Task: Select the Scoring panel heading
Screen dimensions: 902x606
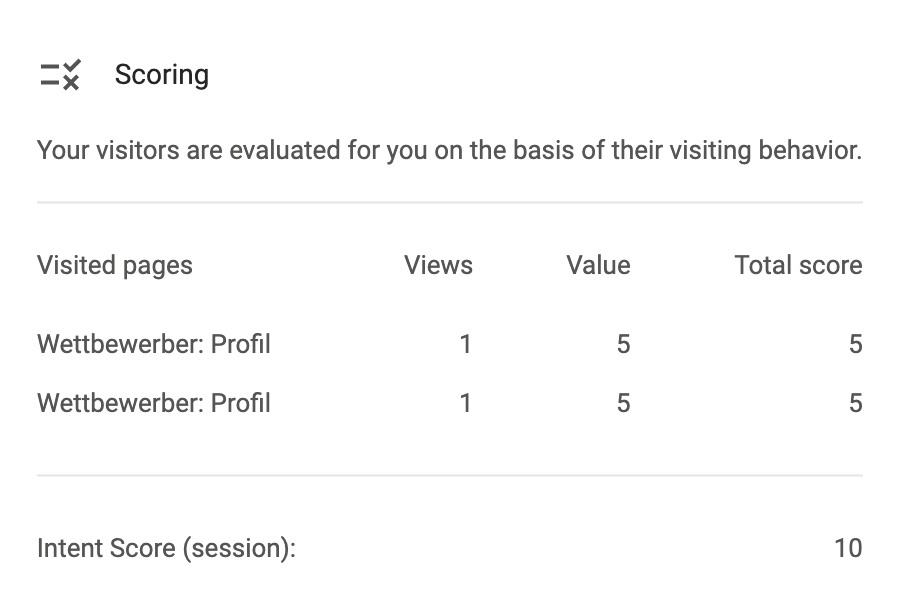Action: 162,75
